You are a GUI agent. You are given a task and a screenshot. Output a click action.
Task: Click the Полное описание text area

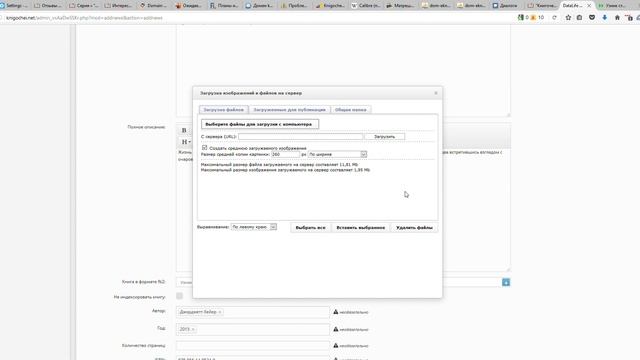(343, 210)
